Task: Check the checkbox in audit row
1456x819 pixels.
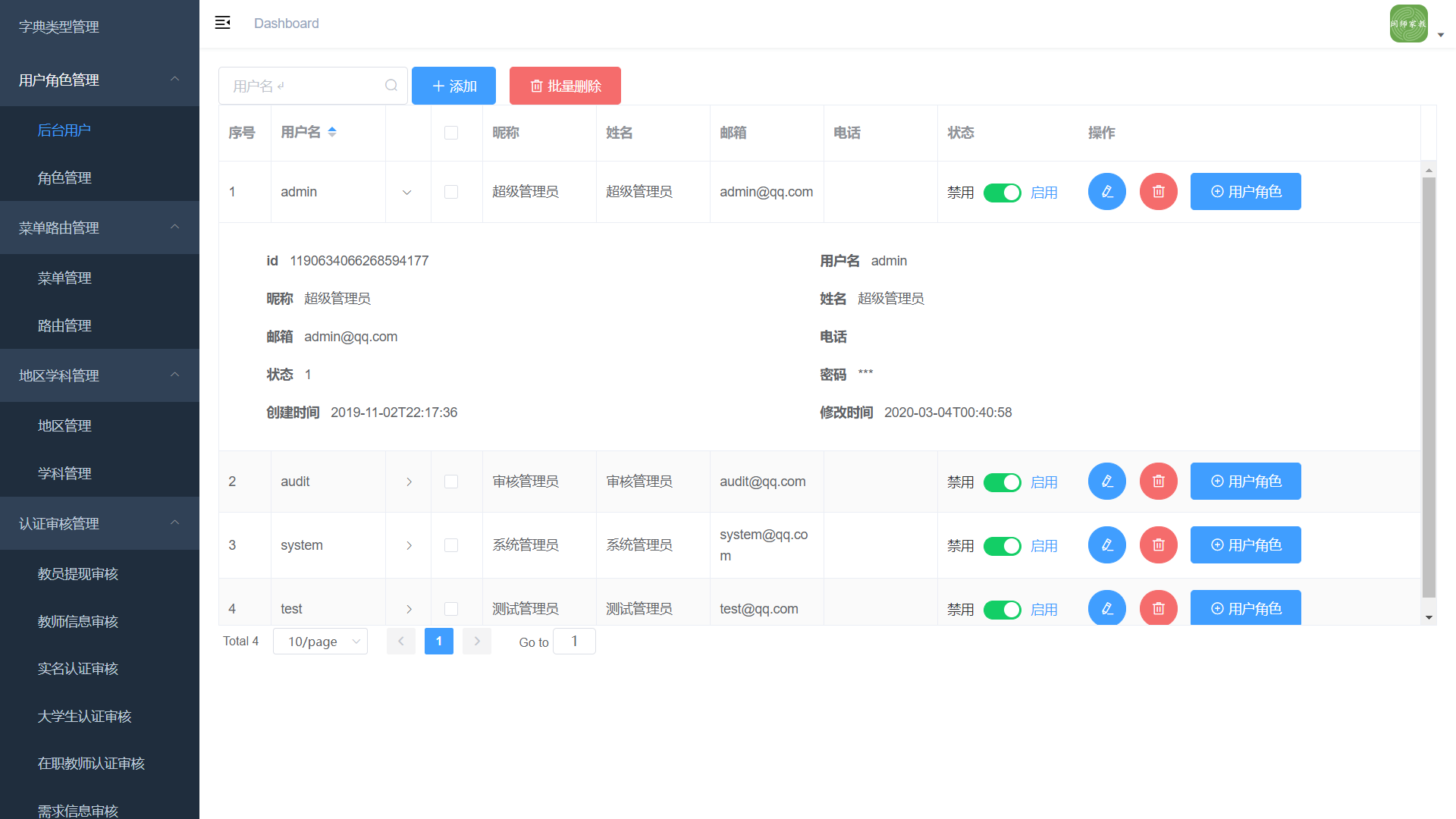Action: [451, 482]
